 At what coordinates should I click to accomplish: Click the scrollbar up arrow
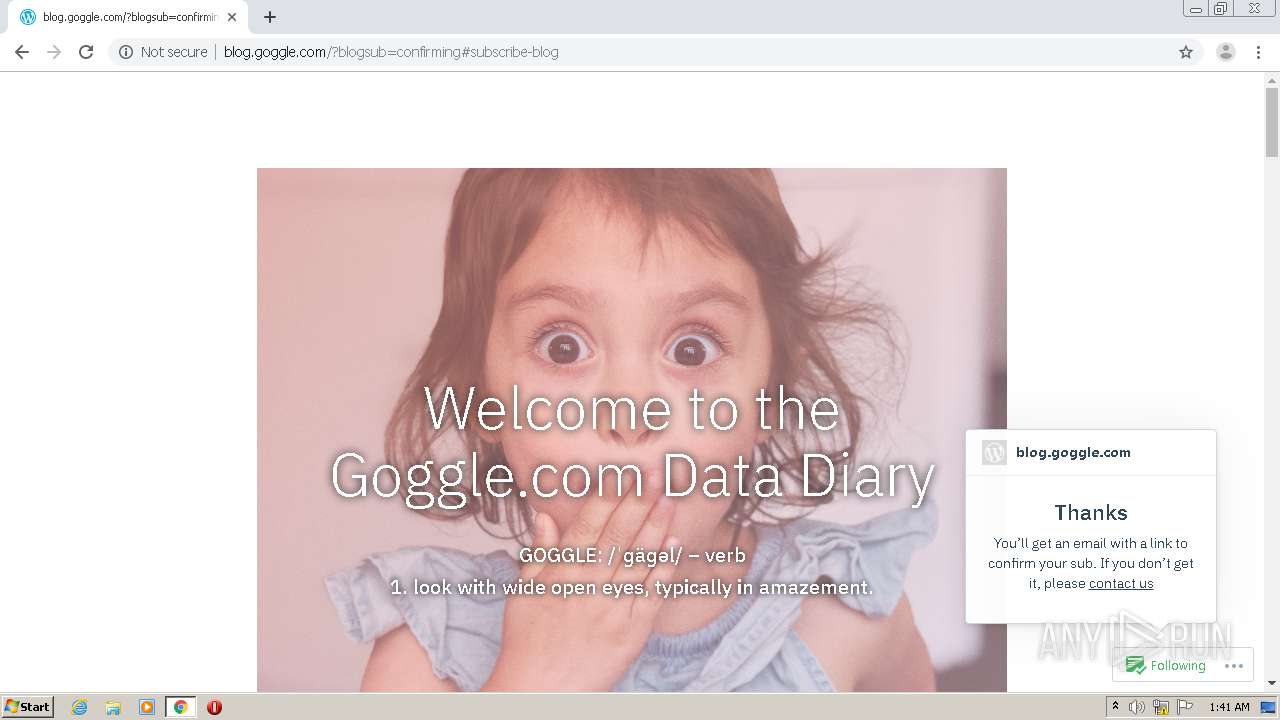click(x=1272, y=79)
